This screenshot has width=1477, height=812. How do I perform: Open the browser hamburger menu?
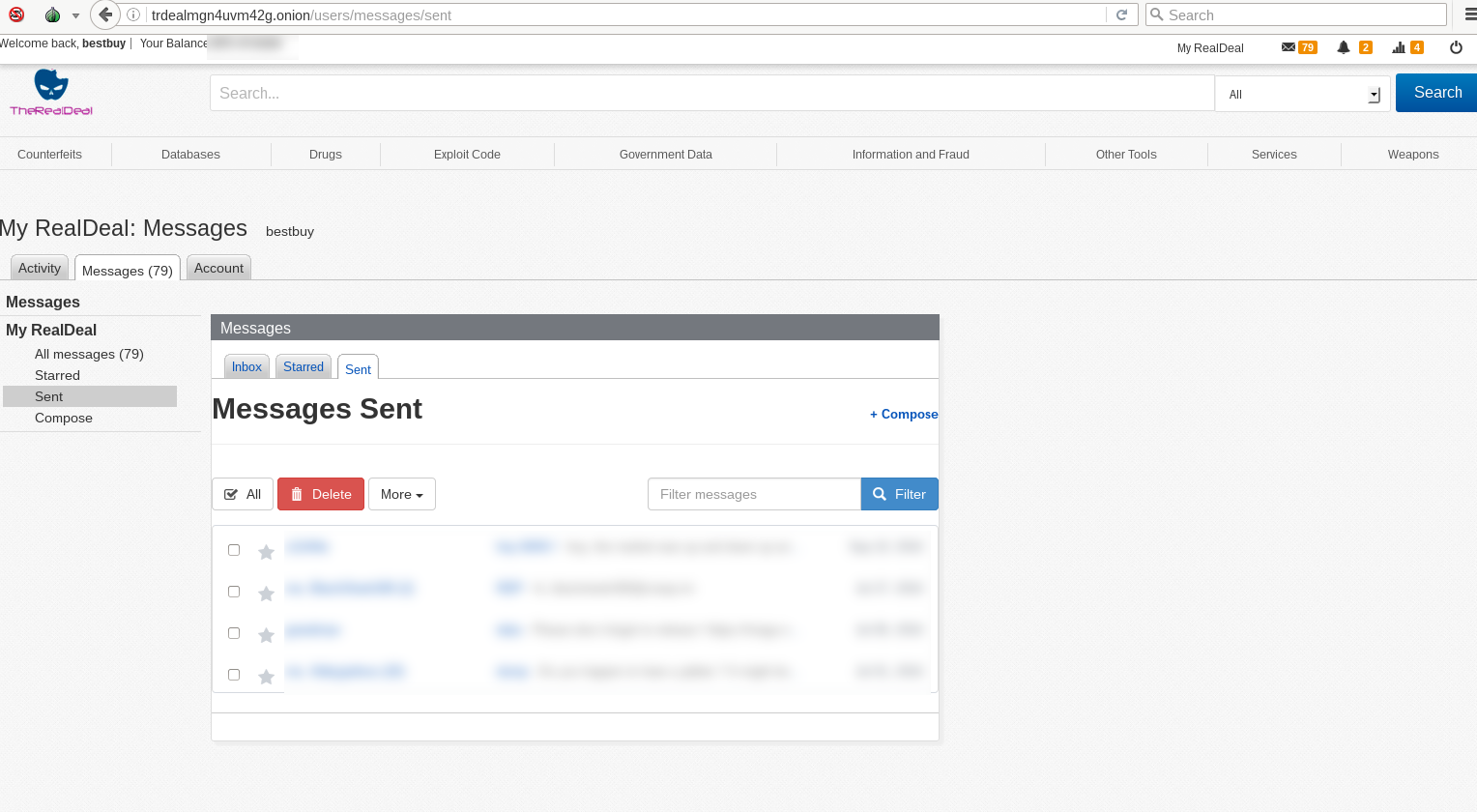coord(1469,14)
